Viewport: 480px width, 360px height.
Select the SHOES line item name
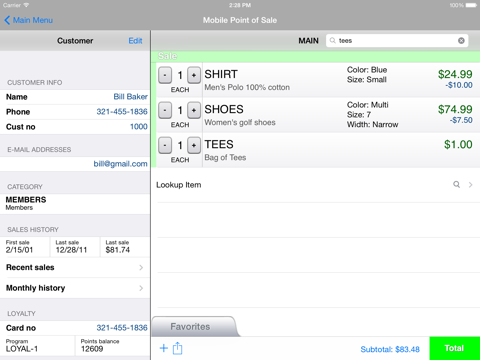pos(224,109)
